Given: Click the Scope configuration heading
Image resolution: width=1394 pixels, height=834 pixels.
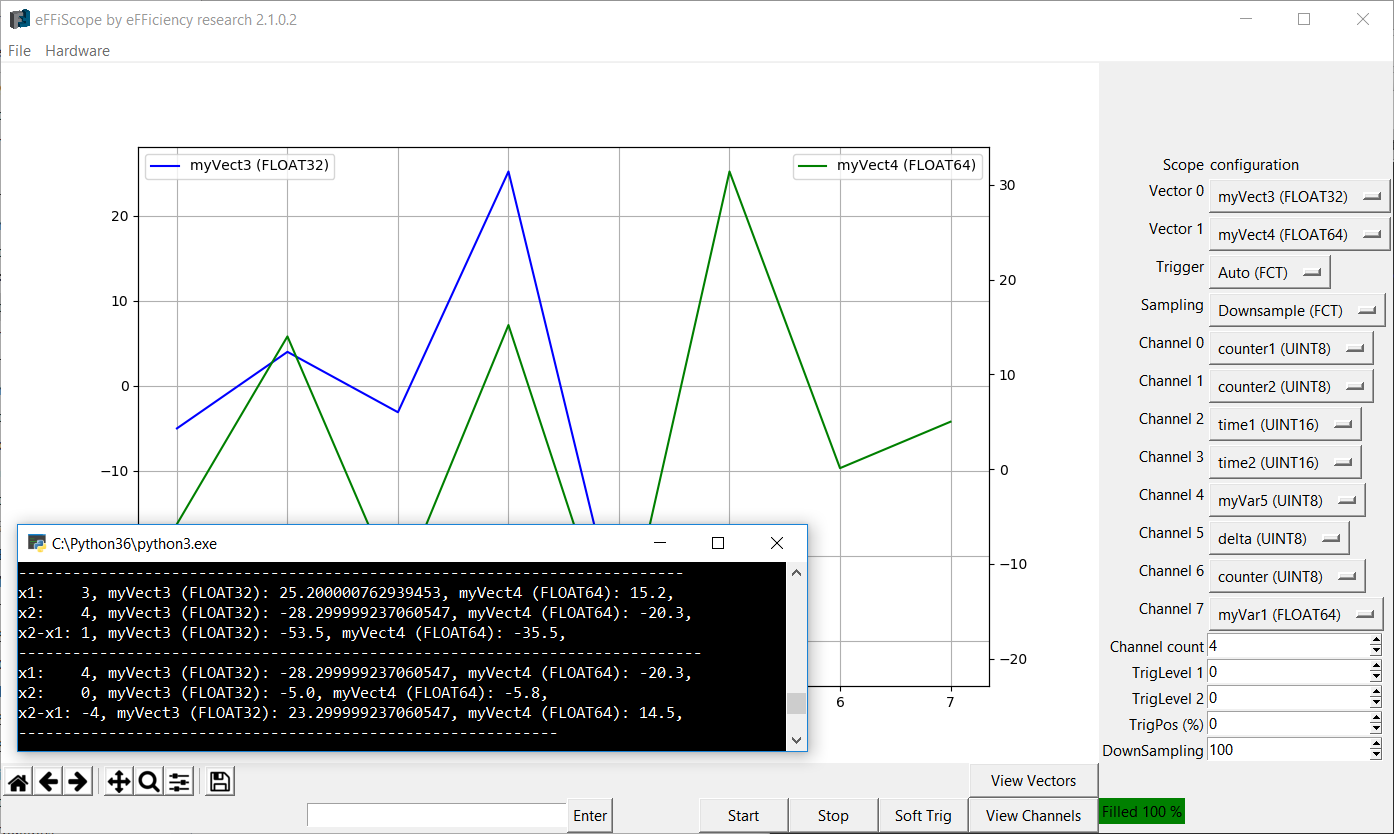Looking at the screenshot, I should 1231,165.
